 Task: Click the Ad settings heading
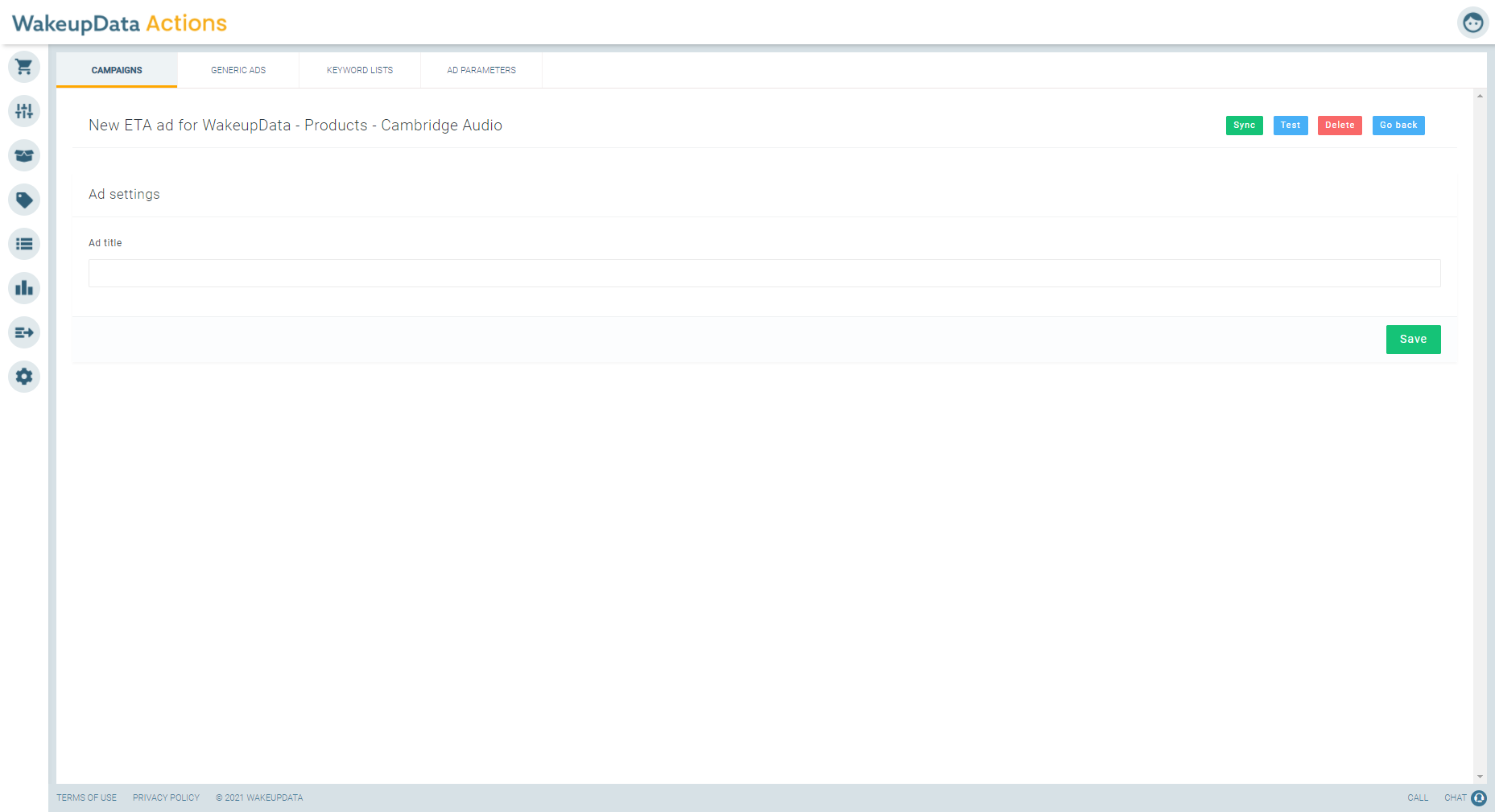click(124, 194)
